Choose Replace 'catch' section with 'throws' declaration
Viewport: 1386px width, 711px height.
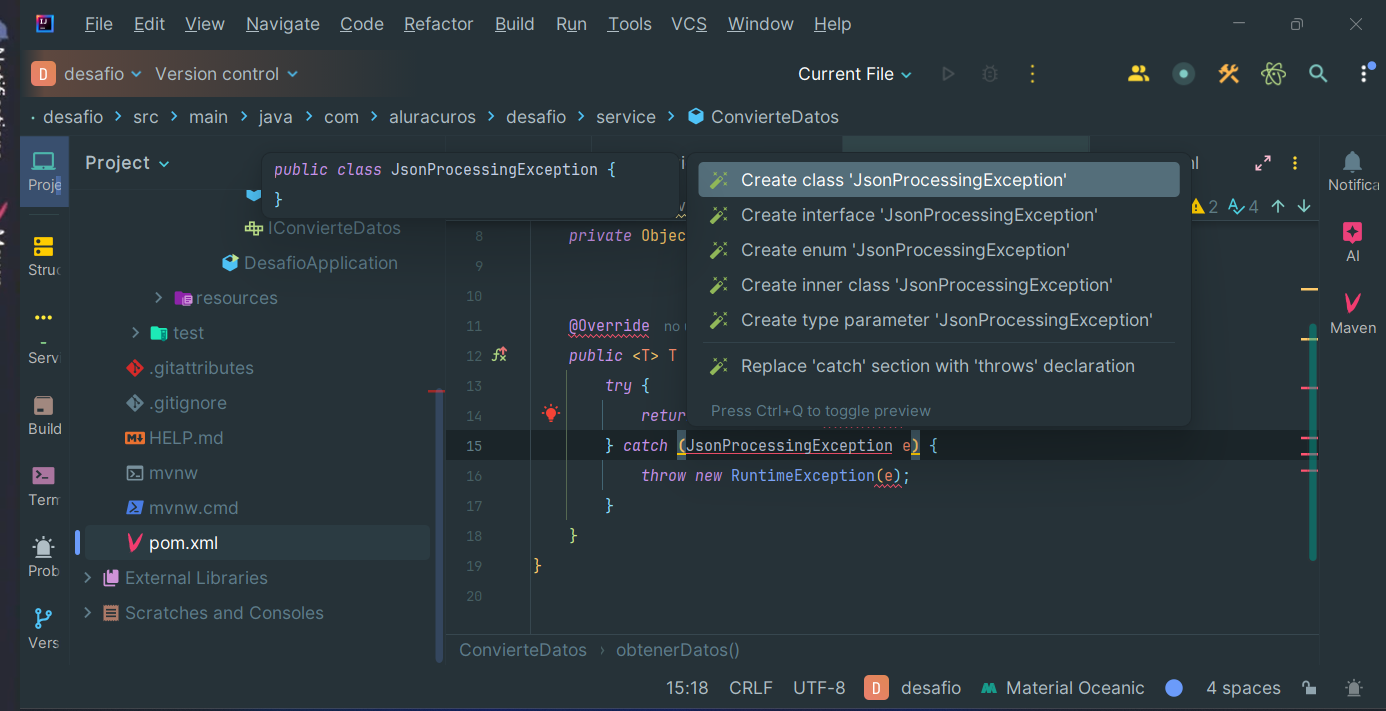tap(937, 366)
